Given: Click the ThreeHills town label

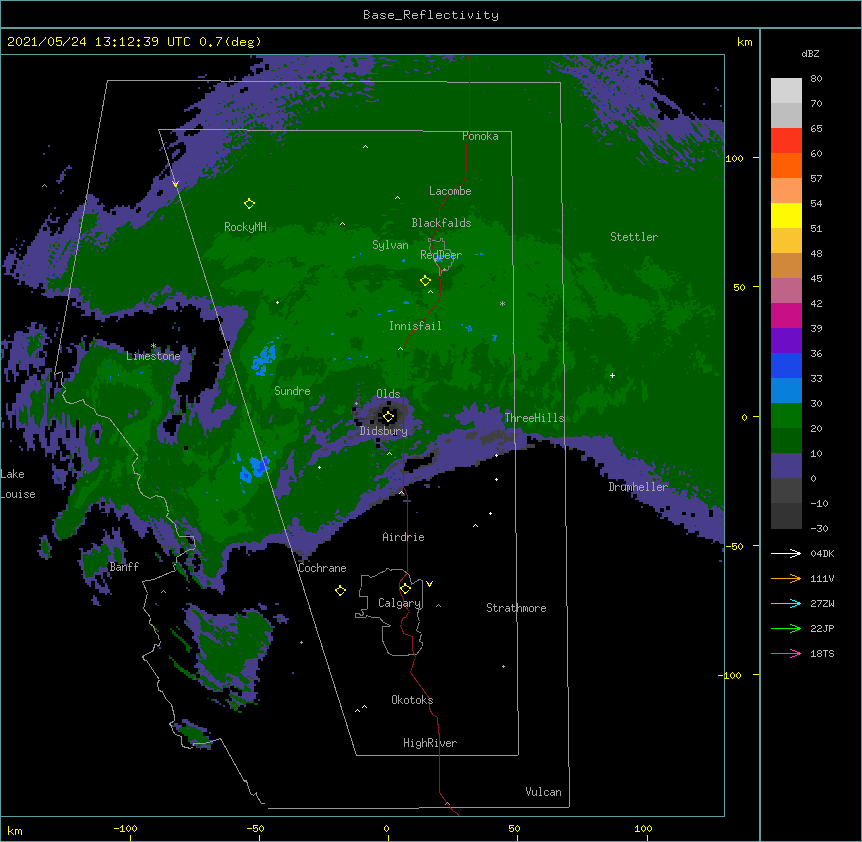Looking at the screenshot, I should click(534, 418).
